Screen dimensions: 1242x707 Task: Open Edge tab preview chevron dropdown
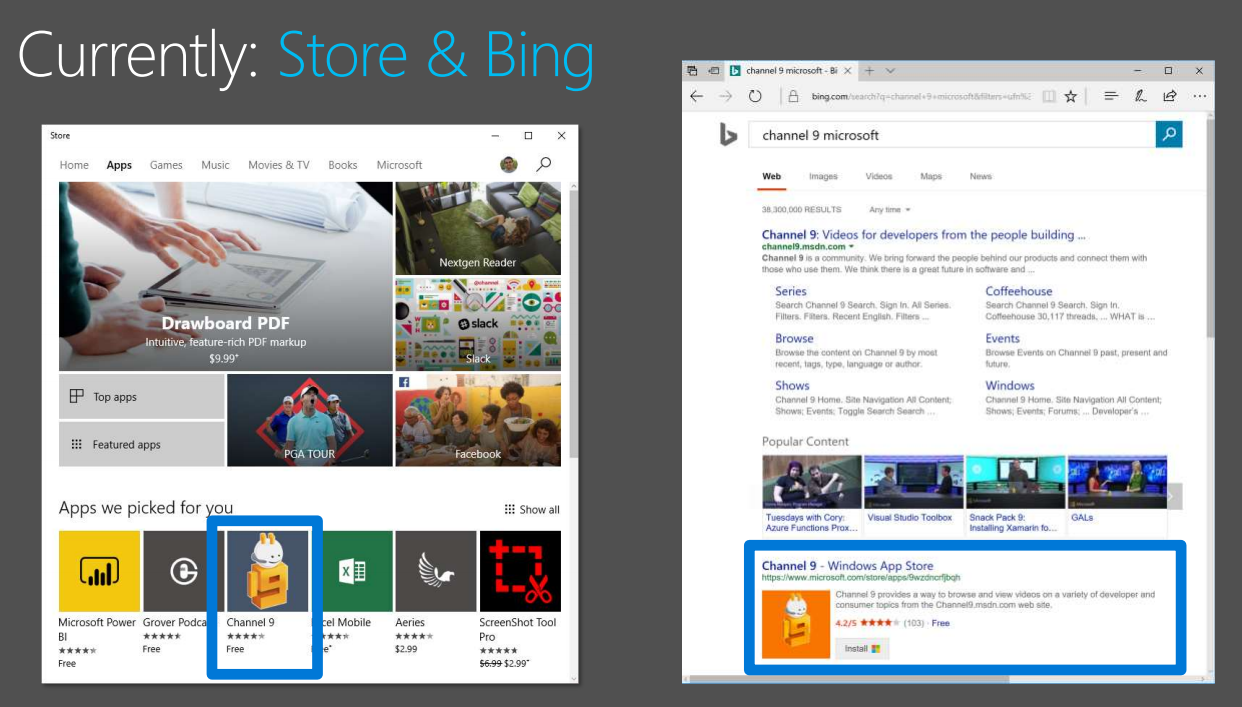pyautogui.click(x=890, y=70)
